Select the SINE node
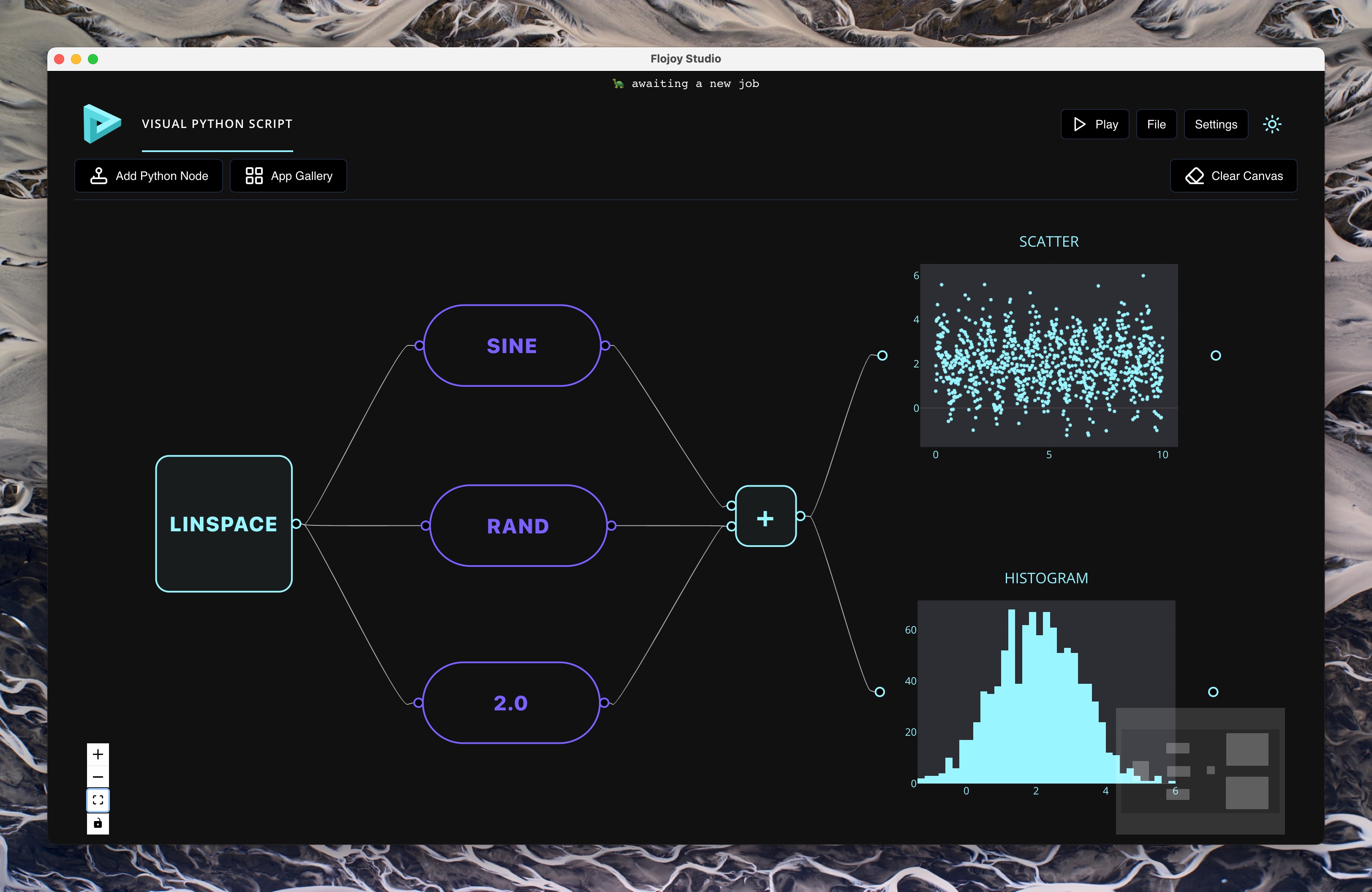1372x892 pixels. click(x=512, y=346)
